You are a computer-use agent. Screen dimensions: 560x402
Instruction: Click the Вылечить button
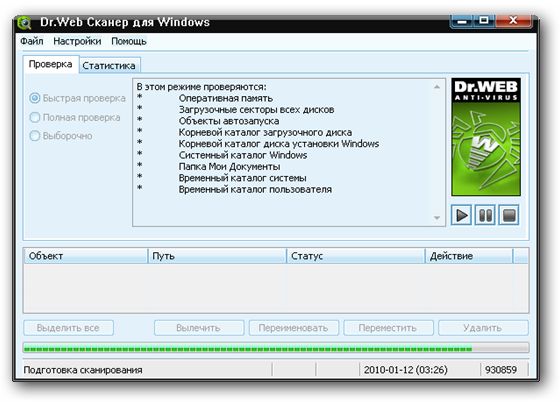[199, 328]
